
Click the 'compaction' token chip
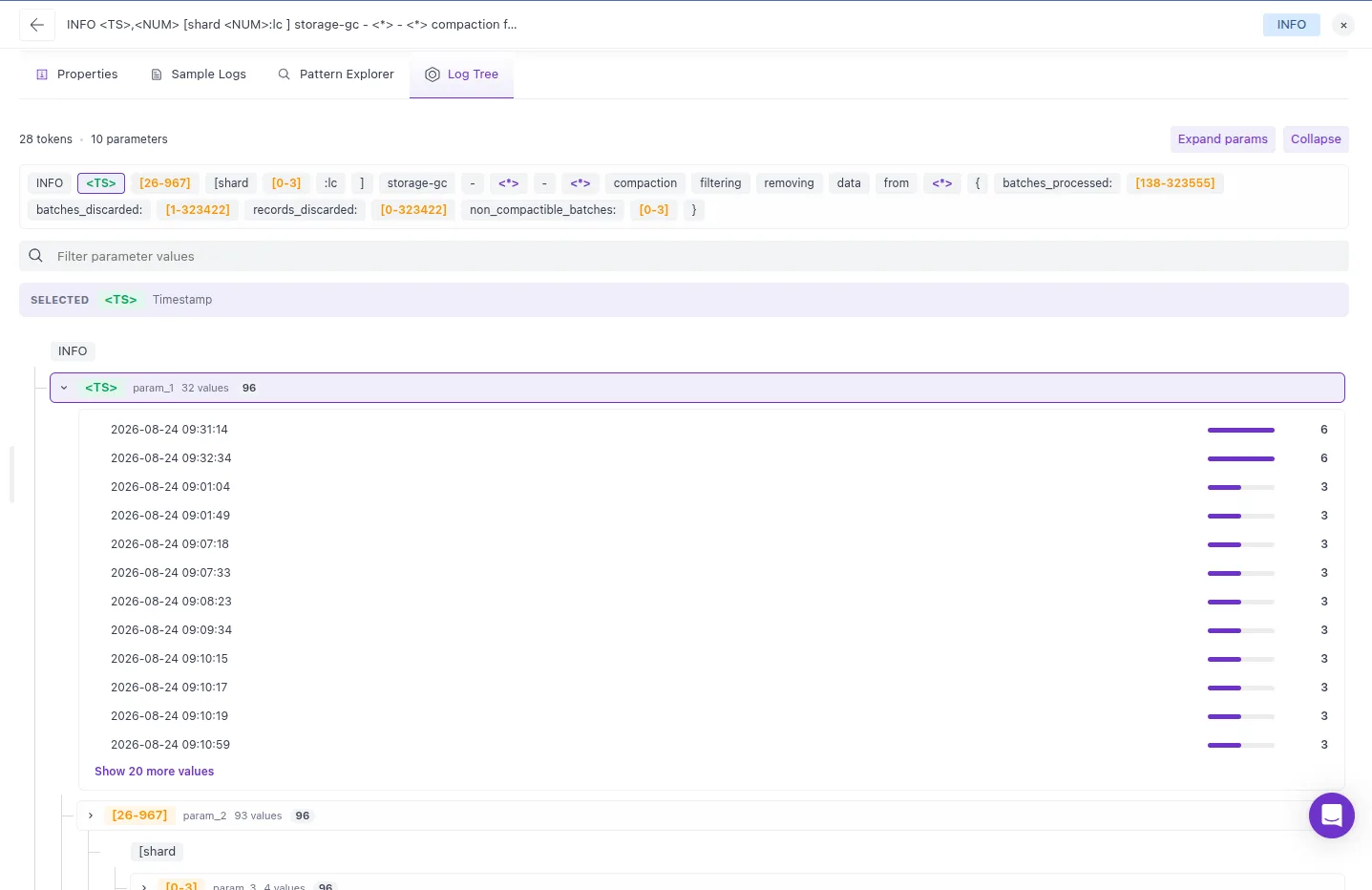(645, 183)
